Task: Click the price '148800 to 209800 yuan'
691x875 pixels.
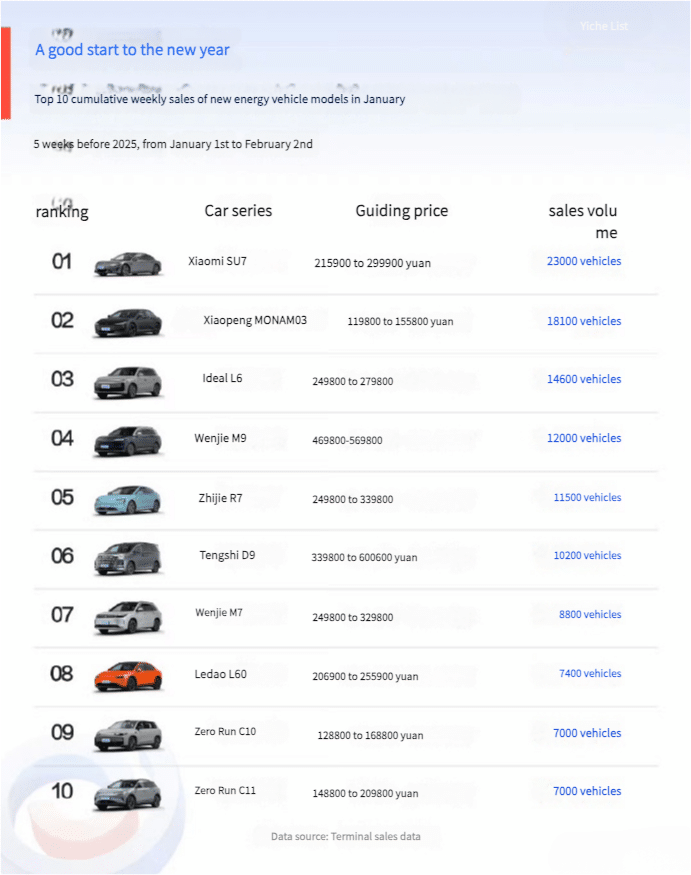Action: click(365, 794)
